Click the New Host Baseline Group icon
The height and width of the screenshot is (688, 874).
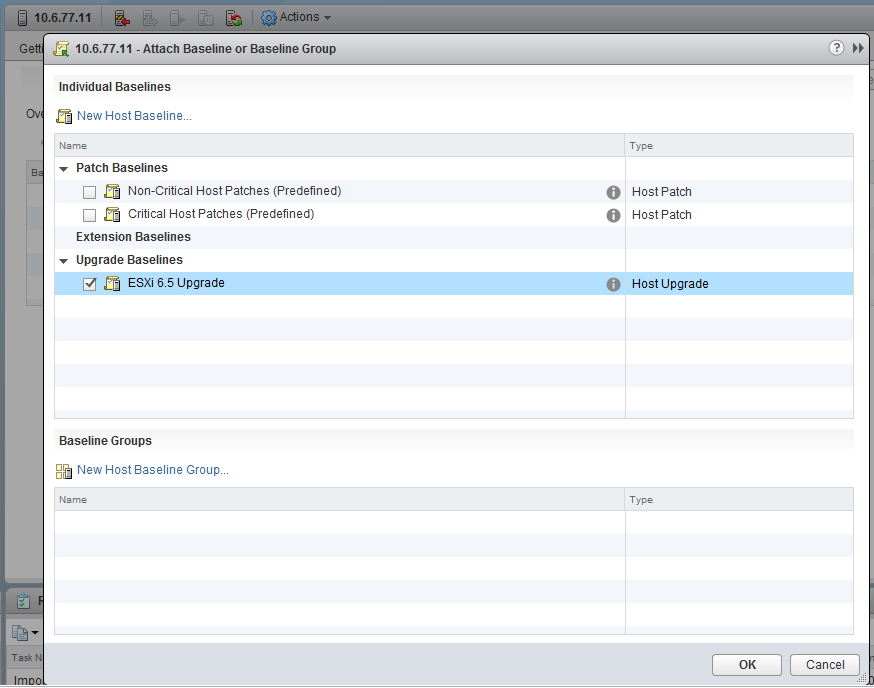pyautogui.click(x=64, y=471)
